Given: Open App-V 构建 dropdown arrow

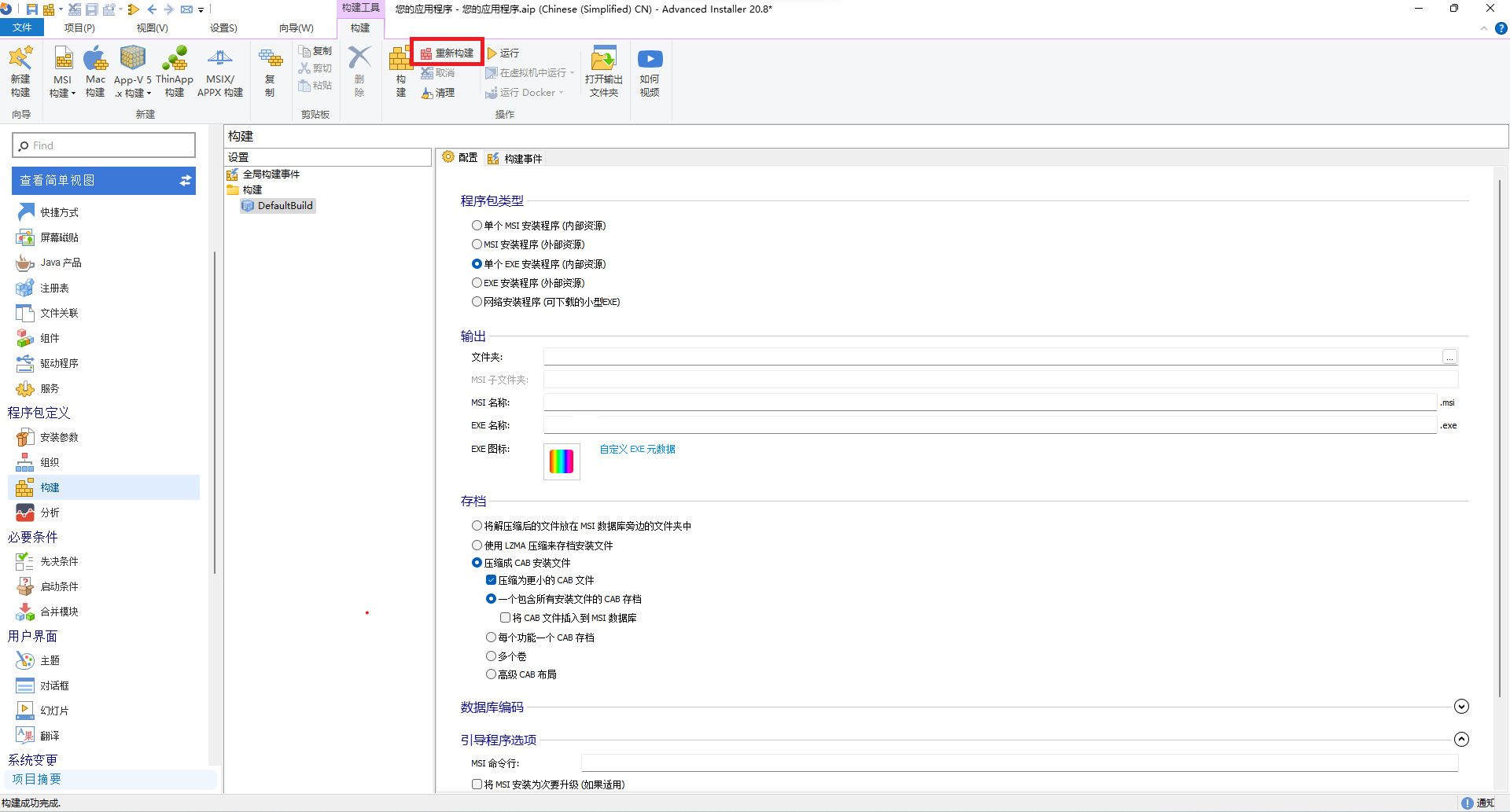Looking at the screenshot, I should coord(149,94).
